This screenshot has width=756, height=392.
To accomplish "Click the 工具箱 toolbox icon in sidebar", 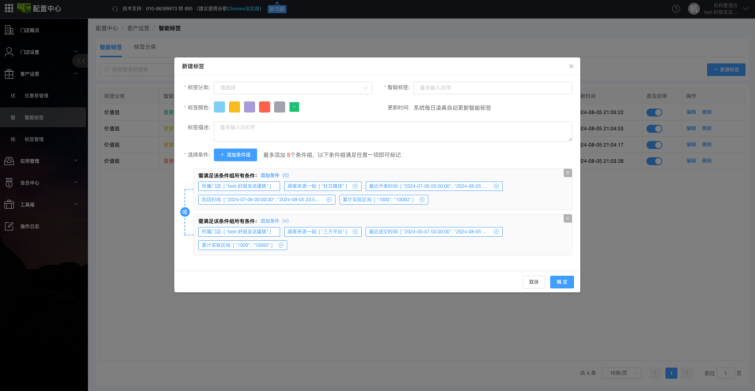I will tap(9, 204).
